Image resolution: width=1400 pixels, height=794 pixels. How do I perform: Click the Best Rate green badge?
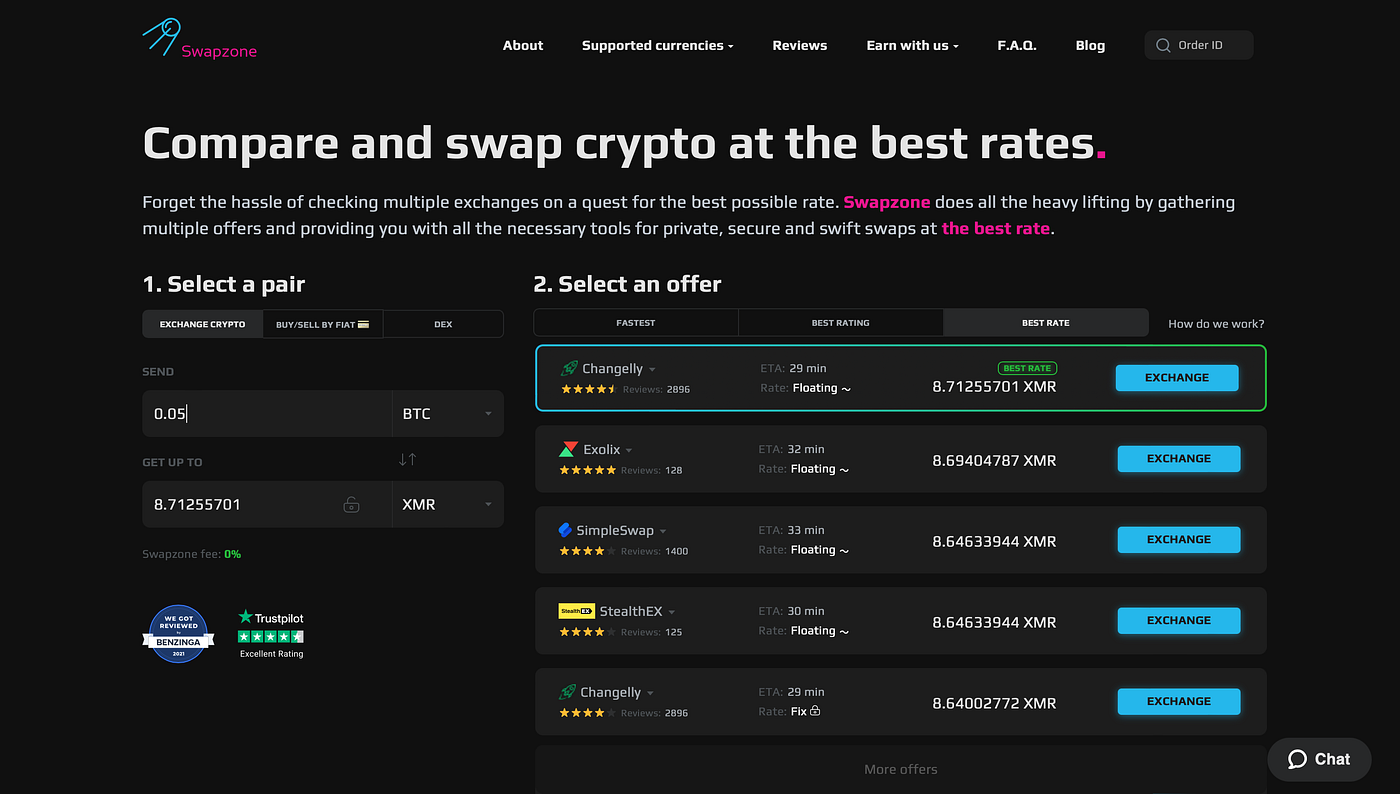(x=1027, y=368)
